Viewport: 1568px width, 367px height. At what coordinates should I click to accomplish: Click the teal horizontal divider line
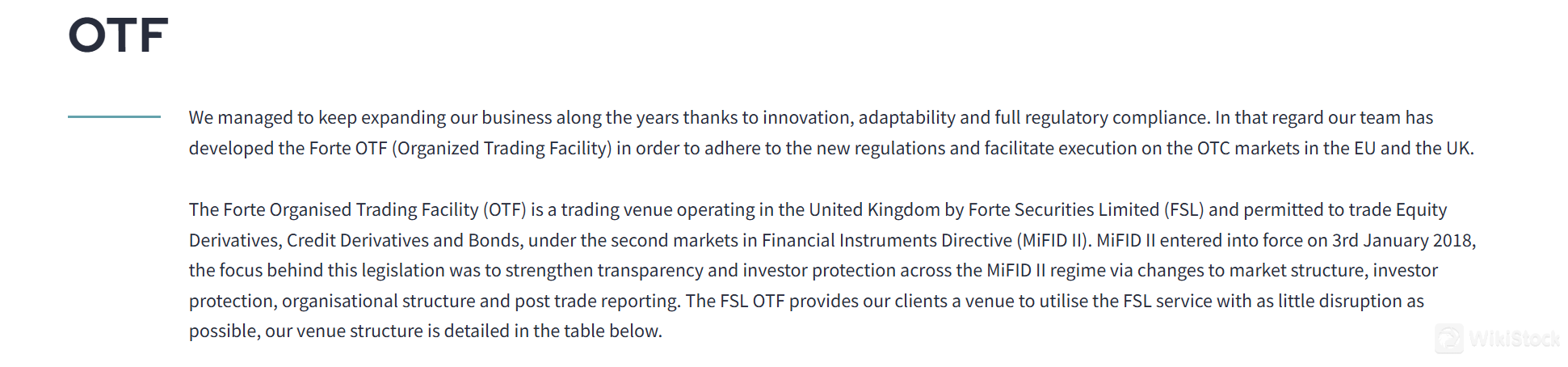pyautogui.click(x=114, y=117)
